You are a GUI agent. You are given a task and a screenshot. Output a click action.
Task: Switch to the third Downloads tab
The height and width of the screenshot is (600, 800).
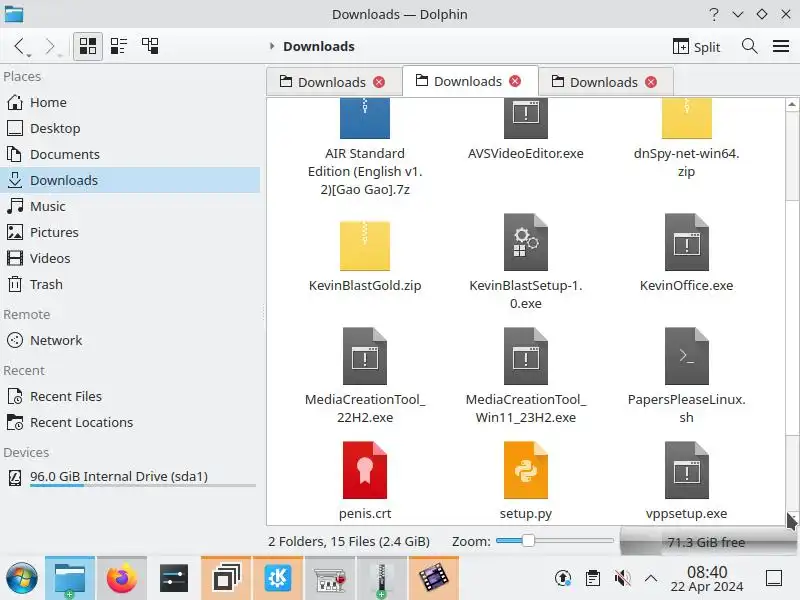click(595, 82)
